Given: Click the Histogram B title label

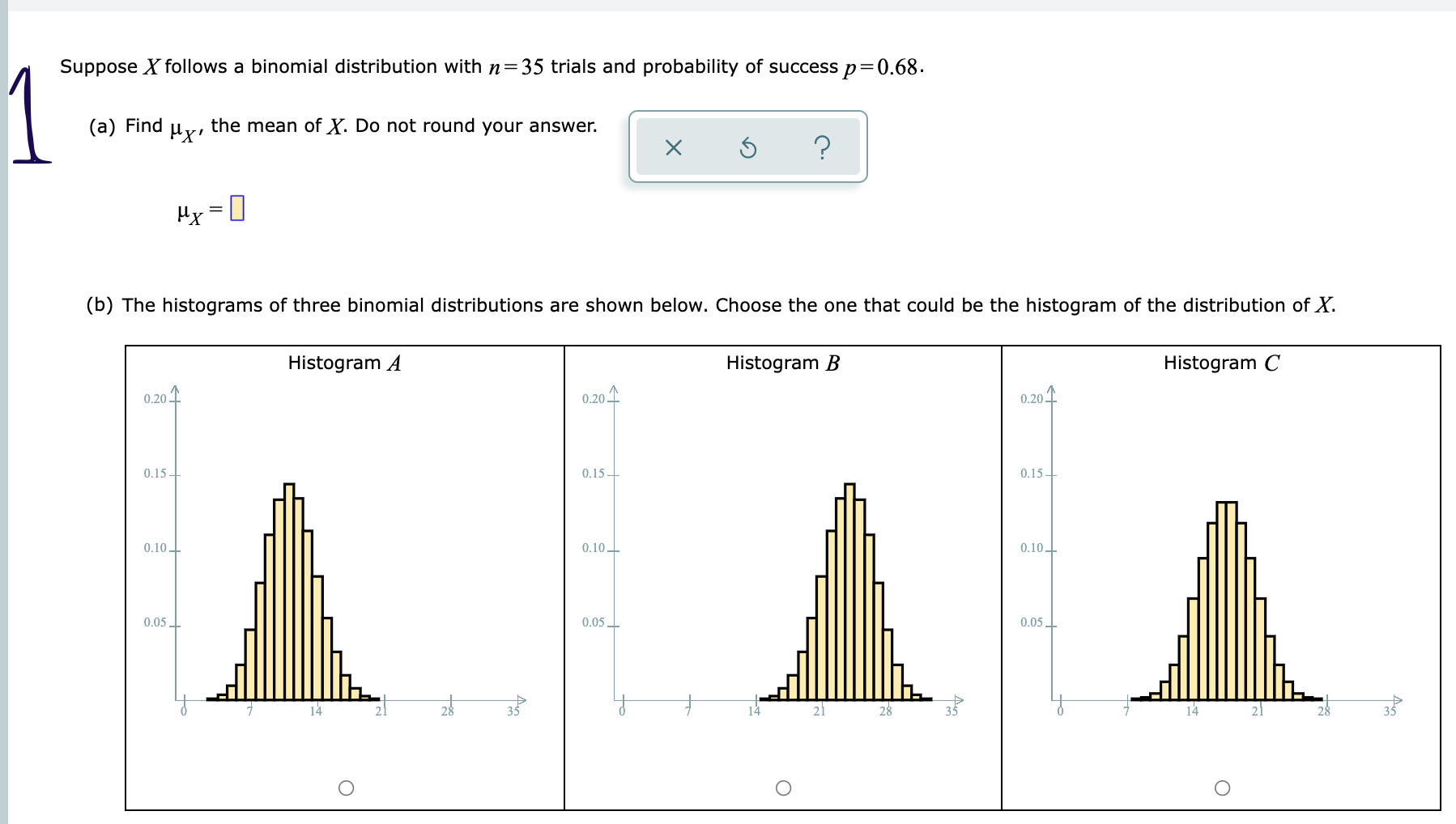Looking at the screenshot, I should point(781,363).
